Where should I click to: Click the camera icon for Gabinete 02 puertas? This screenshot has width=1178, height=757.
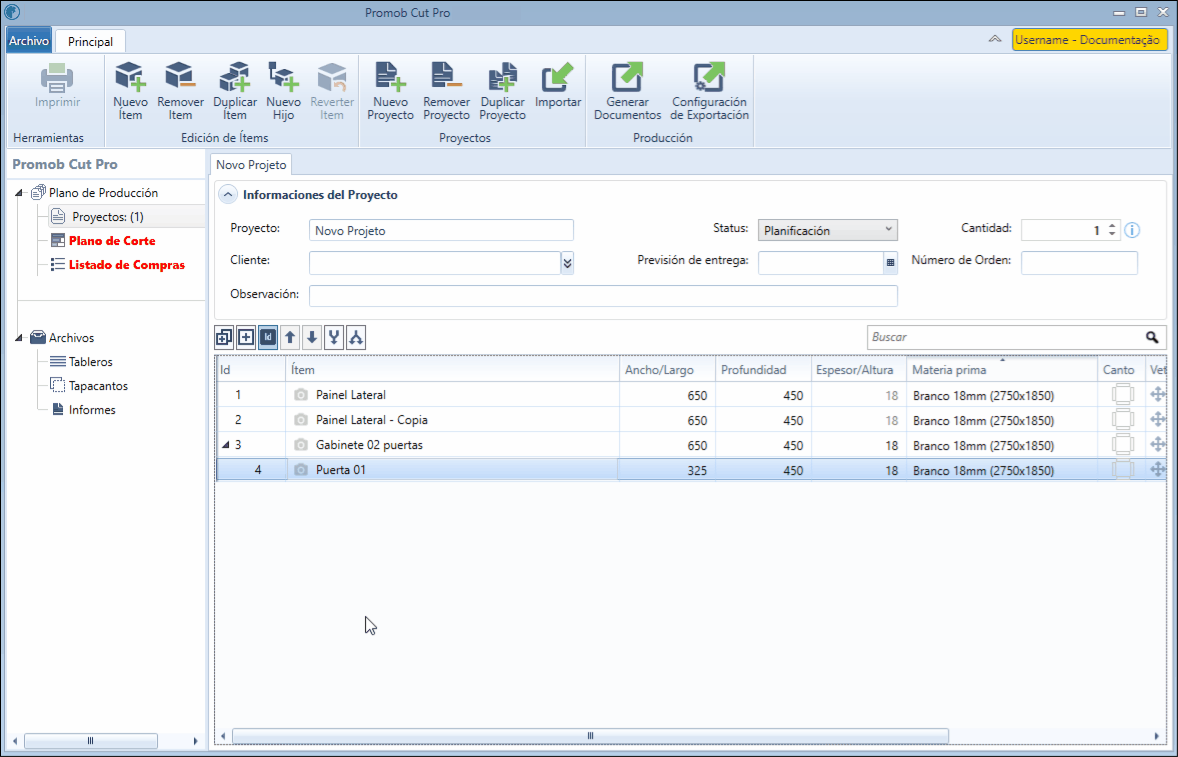[301, 445]
